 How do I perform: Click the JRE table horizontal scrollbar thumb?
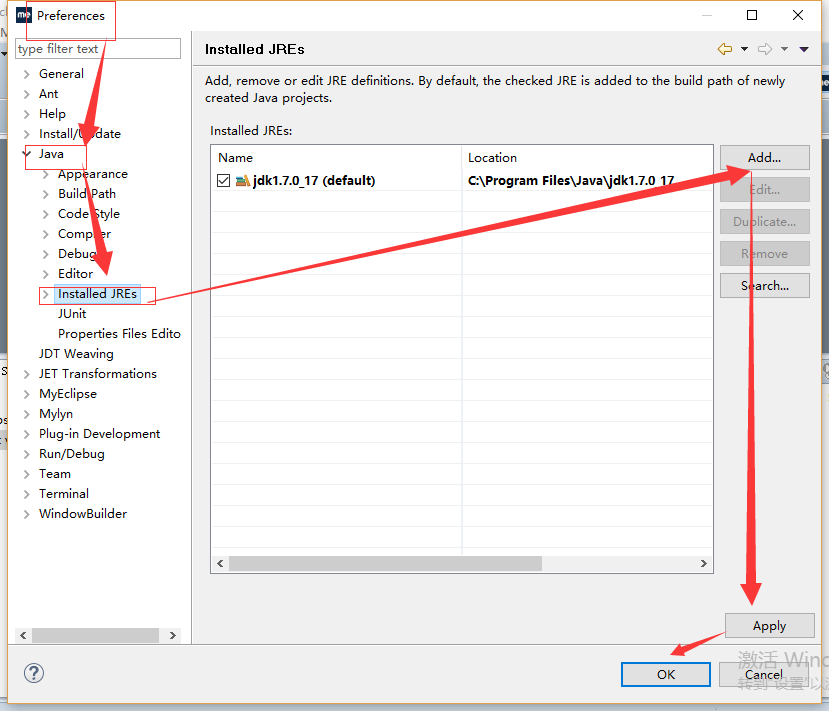point(385,564)
